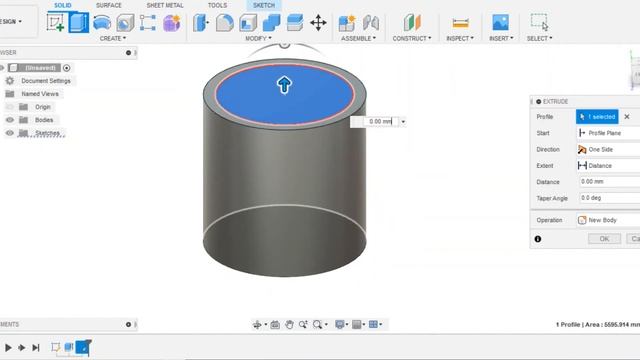Screen dimensions: 640x360
Task: Select the Joint tool
Action: (371, 22)
